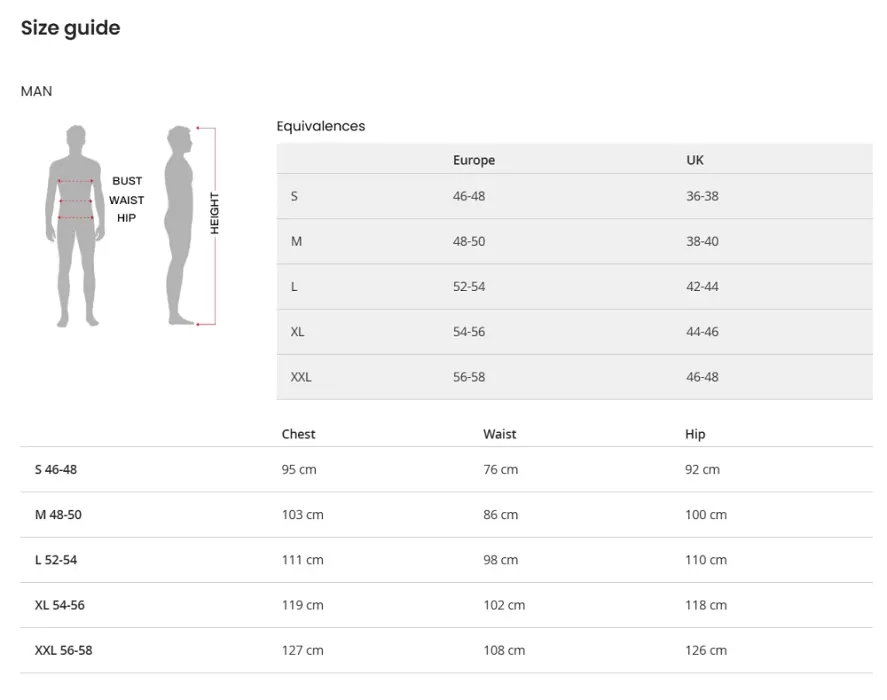887x700 pixels.
Task: Select the M 48-50 measurement row label
Action: (58, 515)
